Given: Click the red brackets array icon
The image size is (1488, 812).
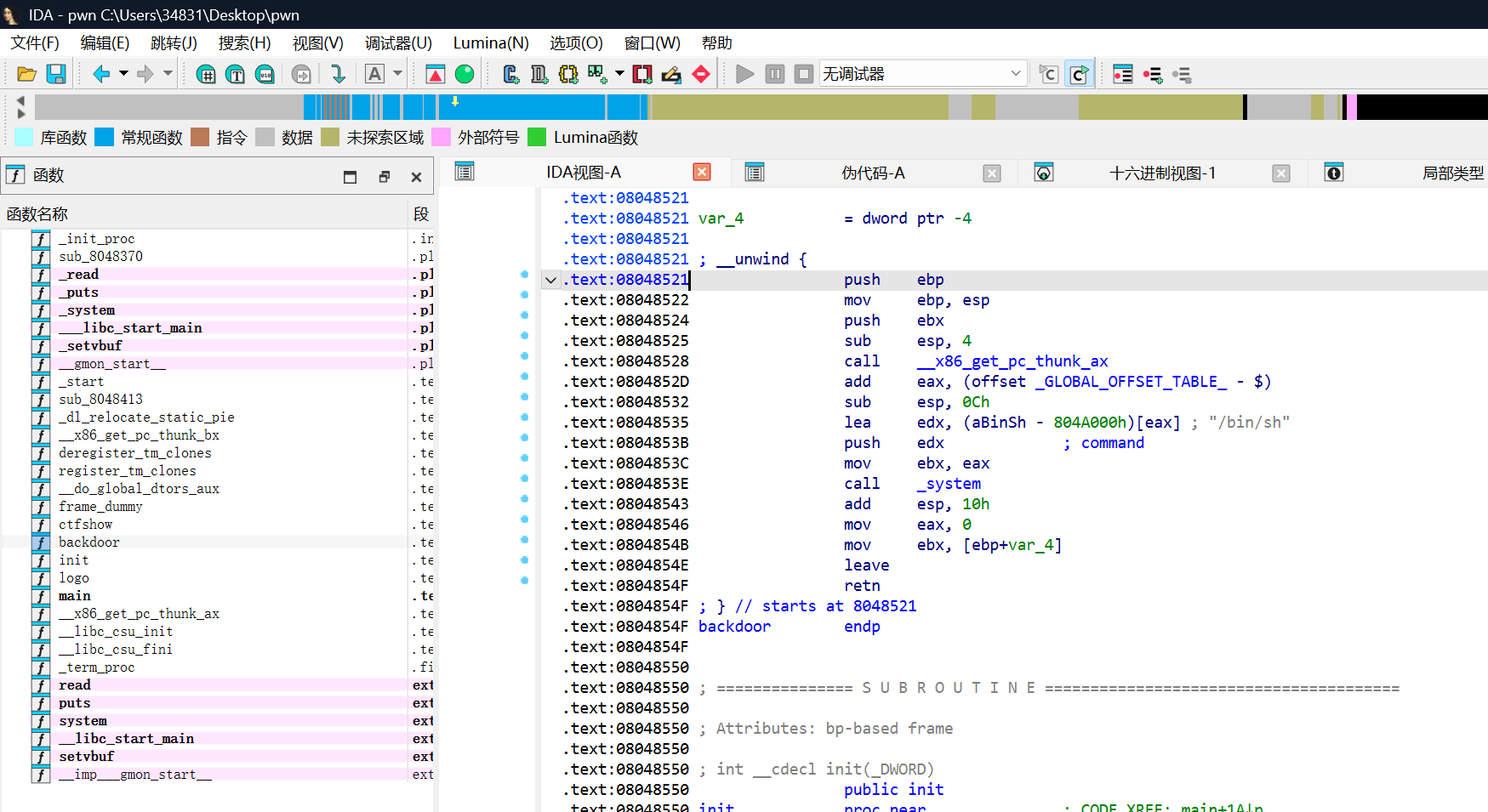Looking at the screenshot, I should pyautogui.click(x=642, y=74).
